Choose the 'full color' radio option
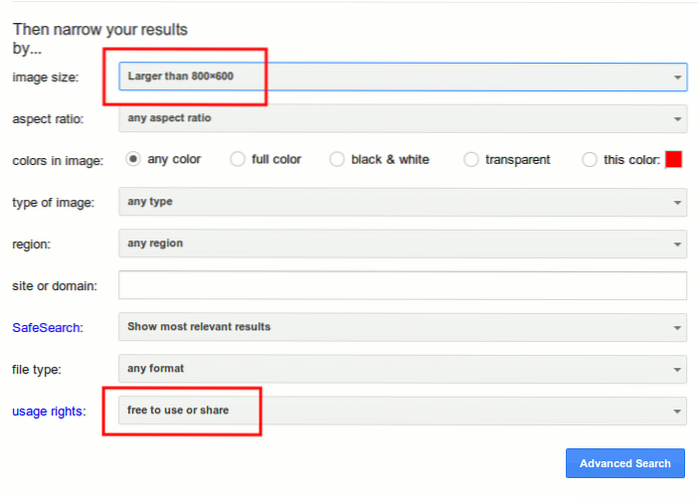Viewport: 698px width, 498px height. click(x=237, y=159)
